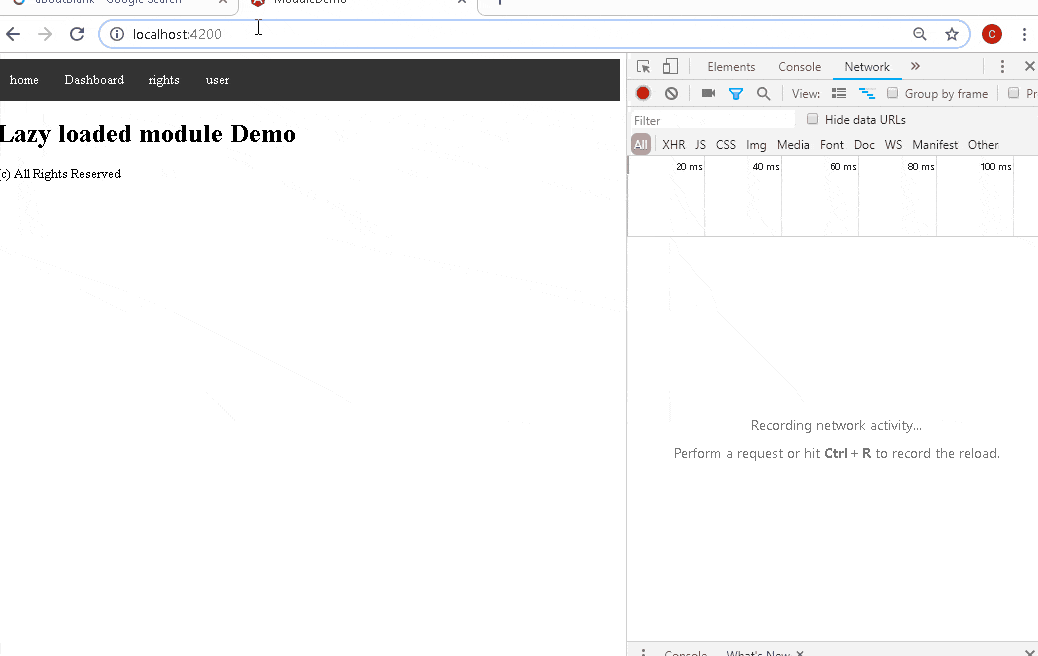
Task: Open DevTools customize menu
Action: pos(1002,67)
